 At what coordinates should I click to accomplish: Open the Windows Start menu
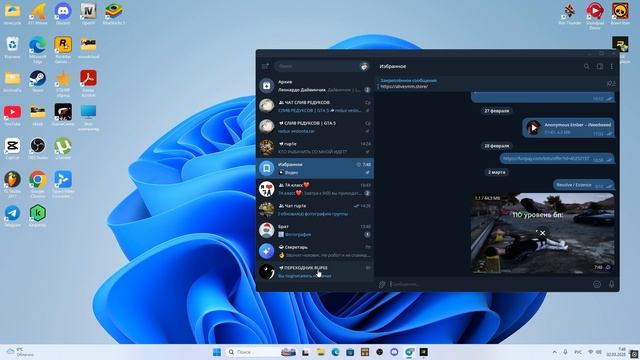[x=217, y=352]
